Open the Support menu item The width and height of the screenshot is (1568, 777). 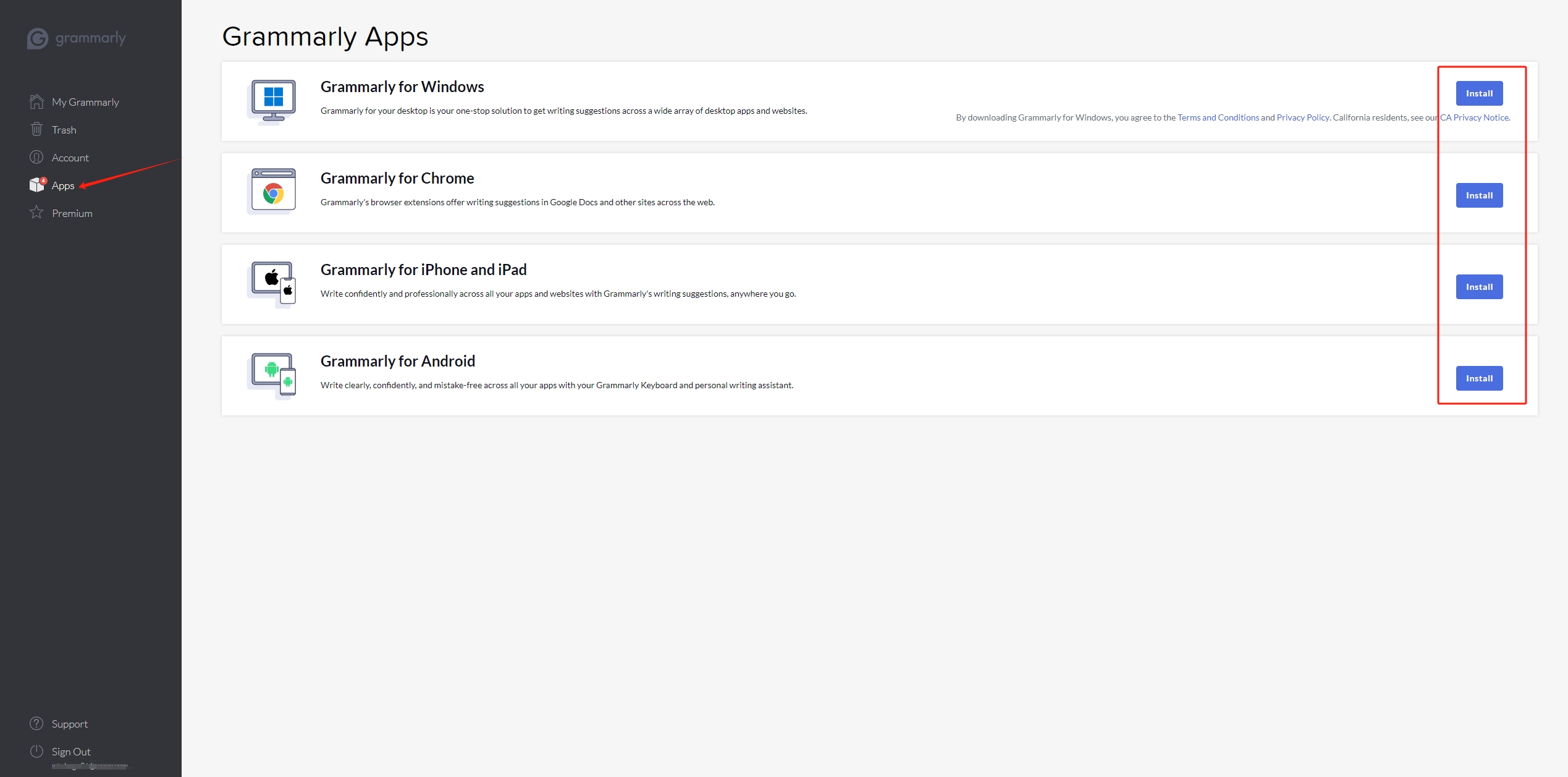click(70, 724)
